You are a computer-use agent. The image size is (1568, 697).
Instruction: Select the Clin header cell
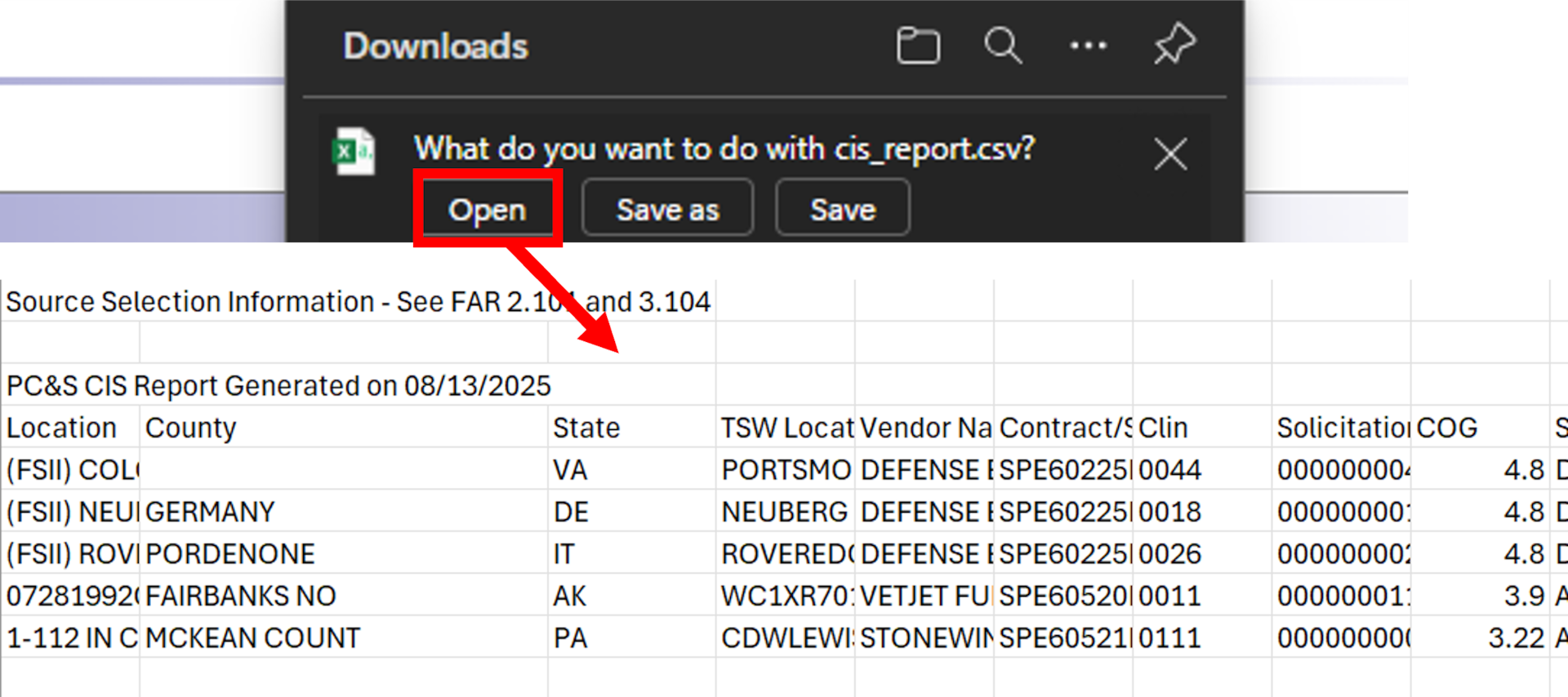coord(1202,427)
